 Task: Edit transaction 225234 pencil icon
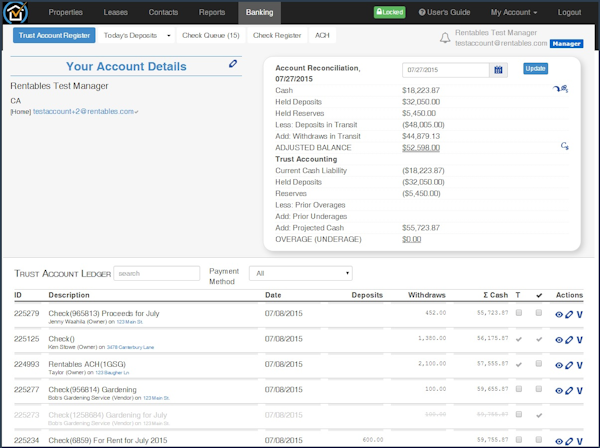569,441
